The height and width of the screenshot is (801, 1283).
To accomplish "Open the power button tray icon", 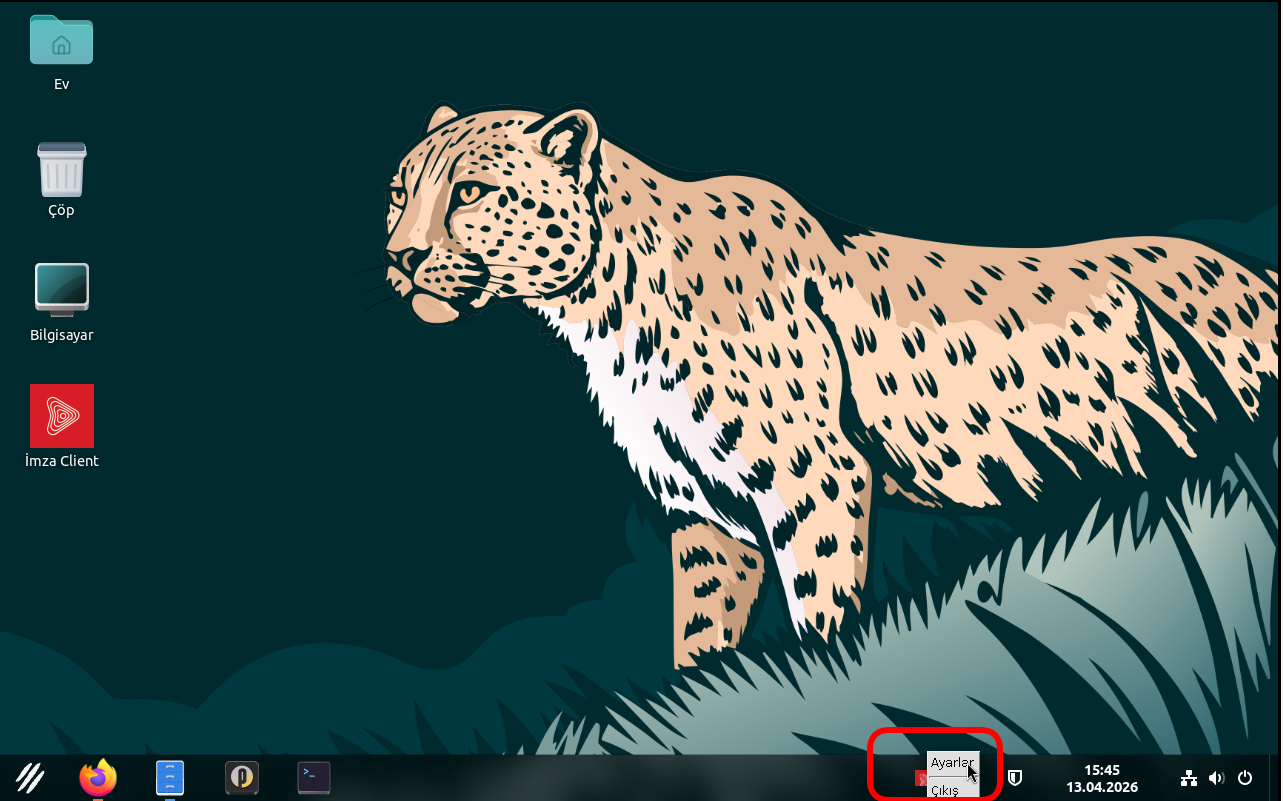I will 1245,777.
